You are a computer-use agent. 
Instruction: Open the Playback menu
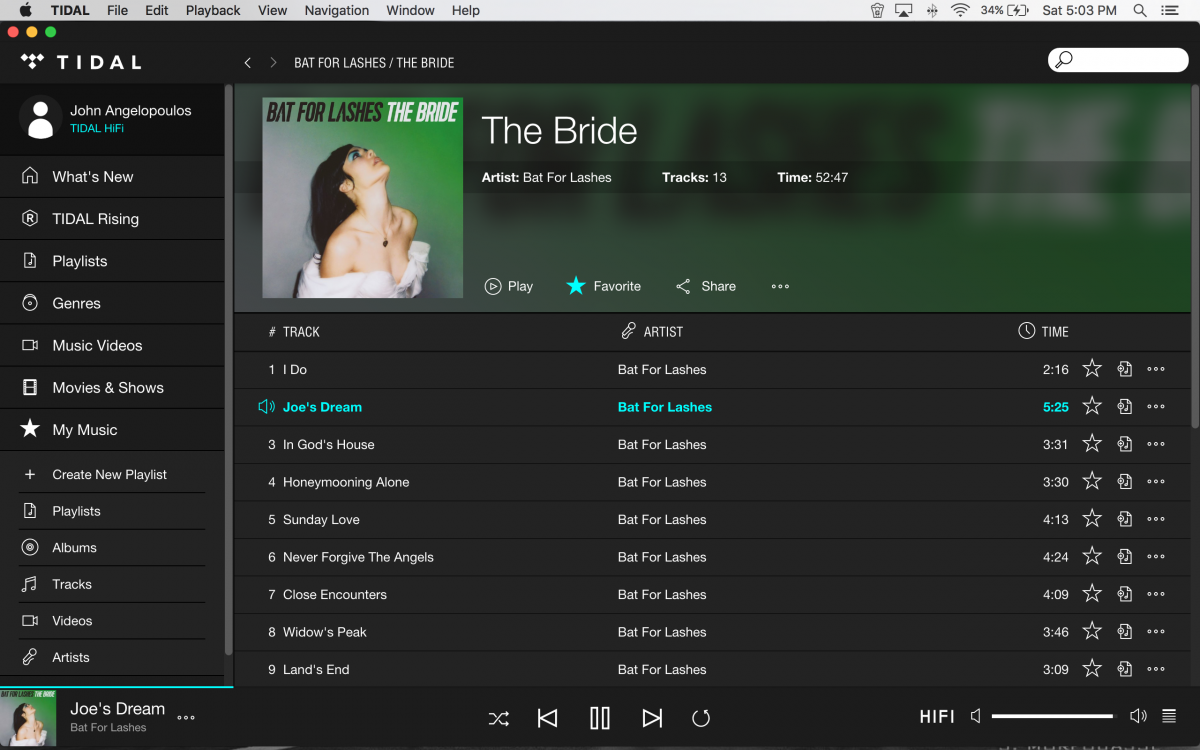click(213, 10)
